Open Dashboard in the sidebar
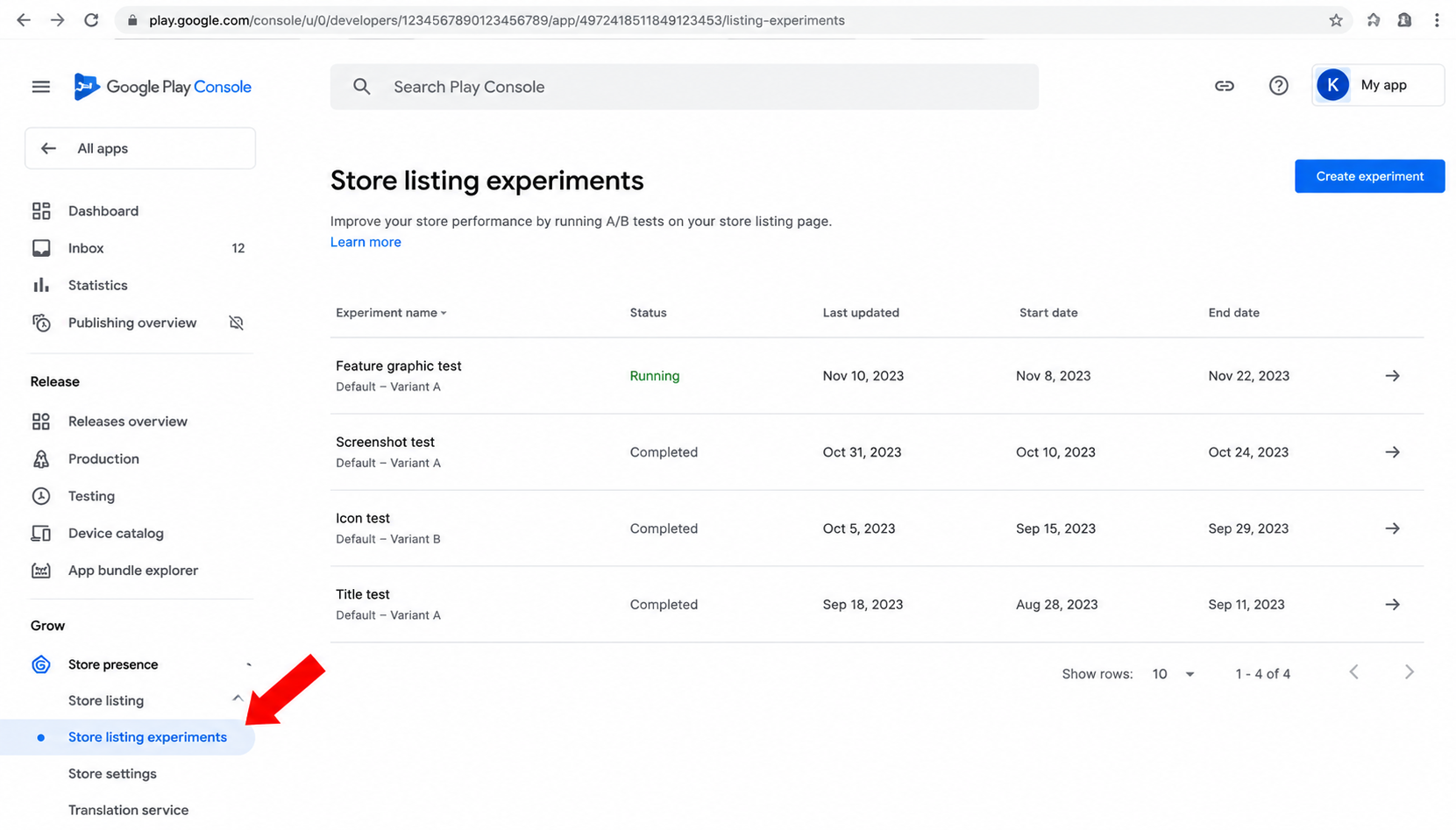1456x830 pixels. point(103,211)
